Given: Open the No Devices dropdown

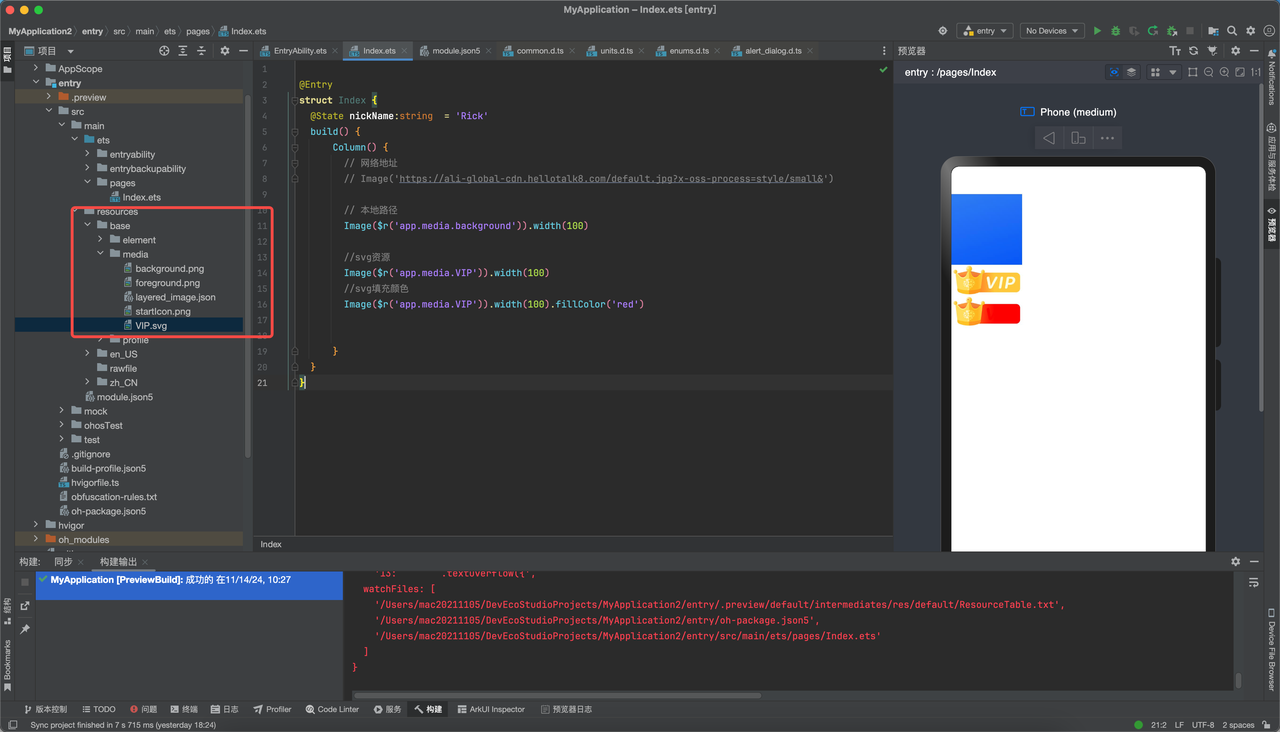Looking at the screenshot, I should point(1051,31).
